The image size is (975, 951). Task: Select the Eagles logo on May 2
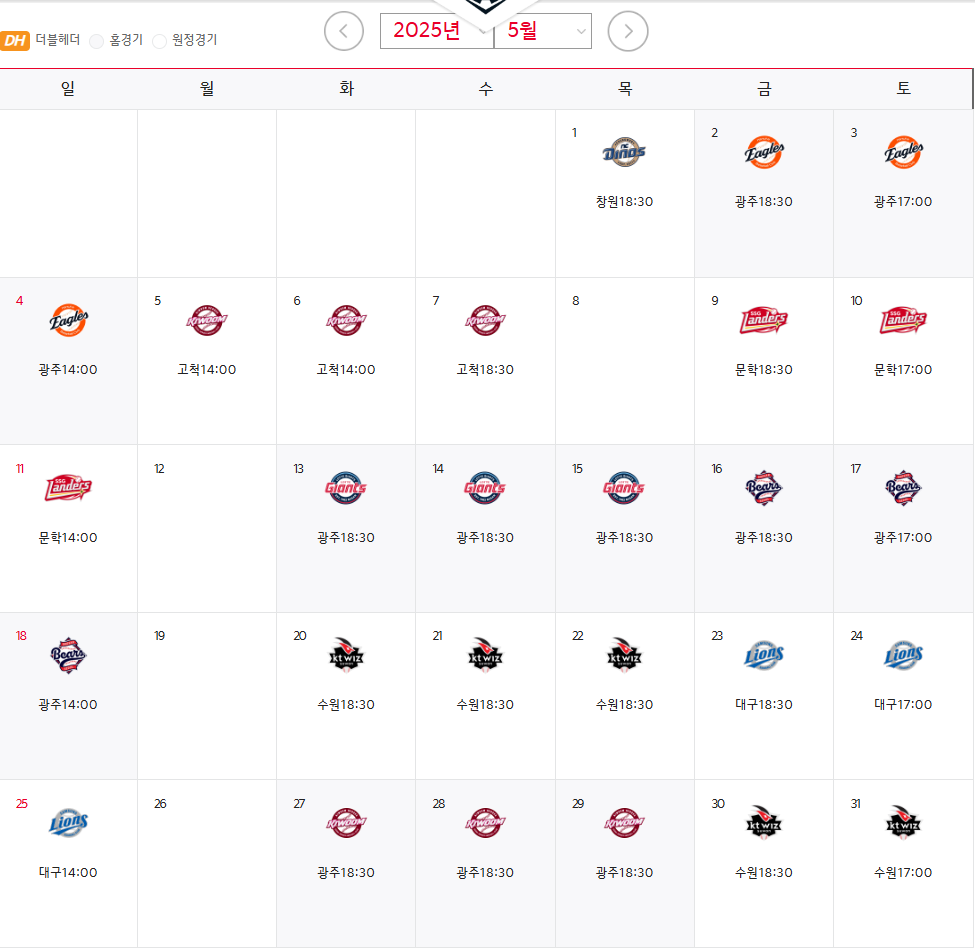pos(764,152)
